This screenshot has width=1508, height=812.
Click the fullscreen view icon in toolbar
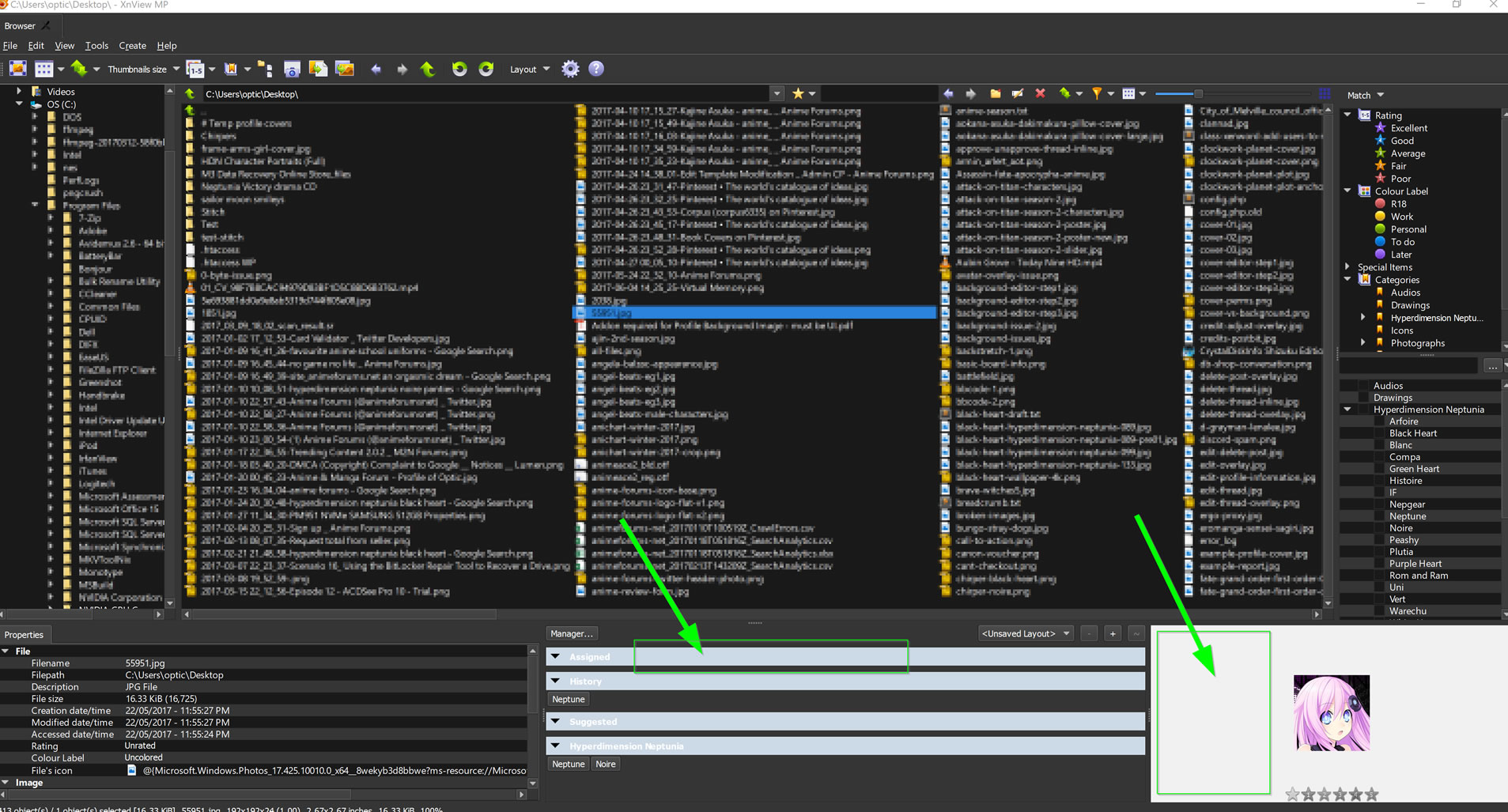18,69
